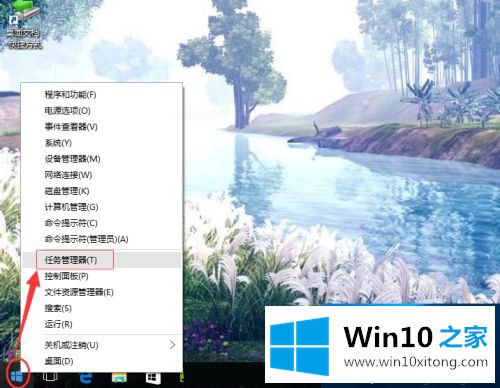
Task: Open Task View on the taskbar
Action: coord(50,377)
